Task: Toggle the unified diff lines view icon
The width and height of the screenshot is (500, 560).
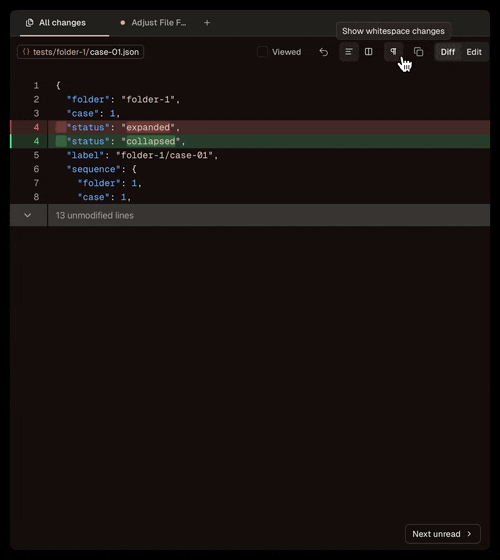Action: pos(349,52)
